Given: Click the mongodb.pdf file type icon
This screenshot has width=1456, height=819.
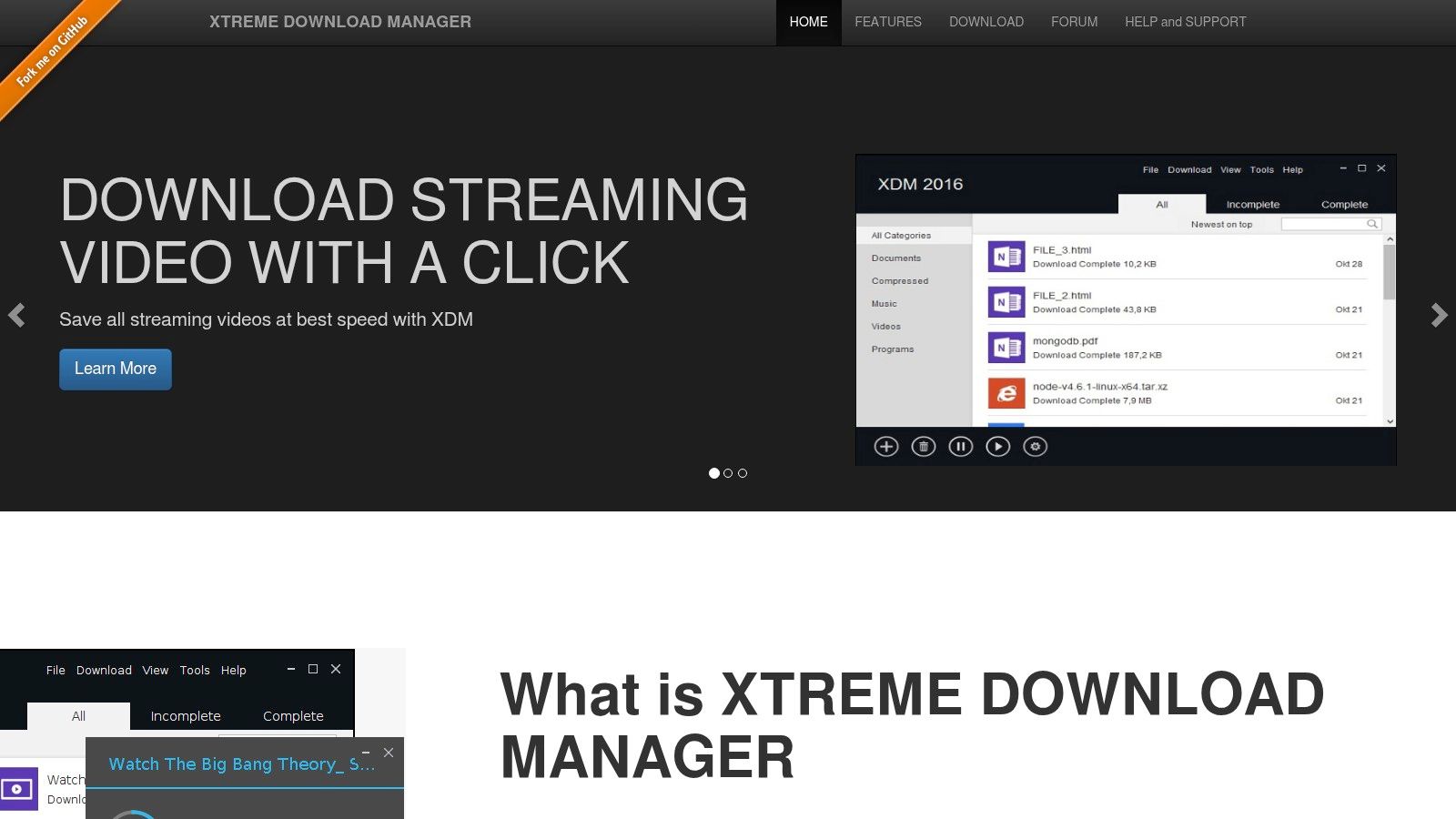Looking at the screenshot, I should [1006, 348].
